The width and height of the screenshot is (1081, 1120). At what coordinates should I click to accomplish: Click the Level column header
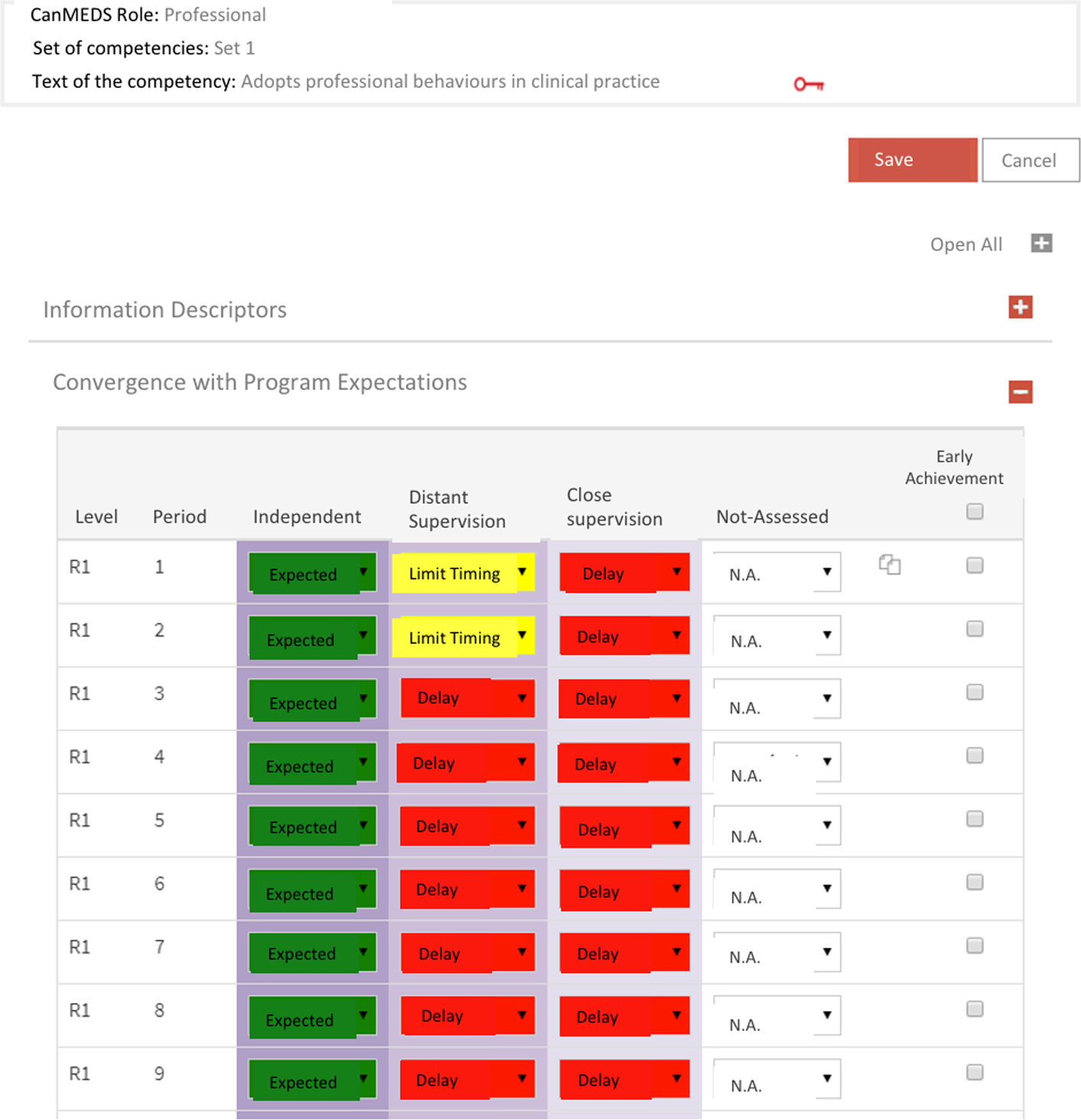(x=96, y=517)
